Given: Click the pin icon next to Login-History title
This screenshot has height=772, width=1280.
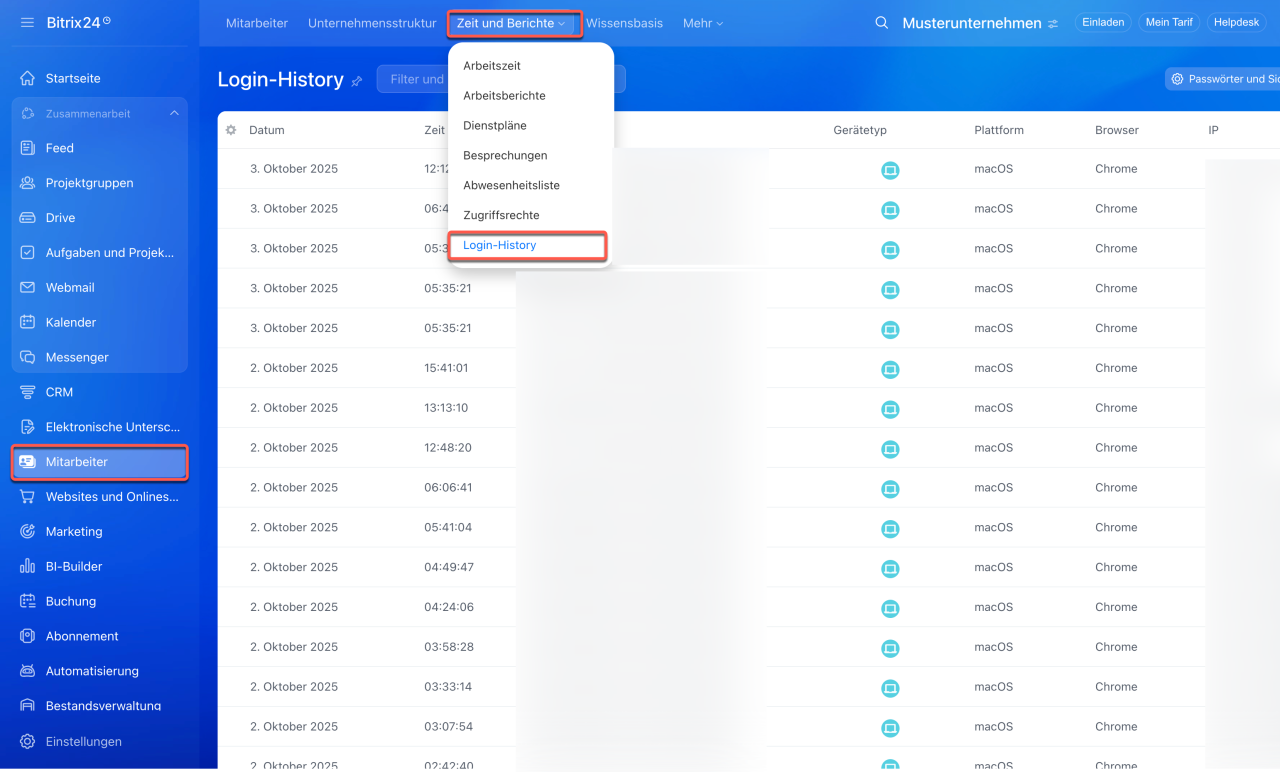Looking at the screenshot, I should [x=357, y=81].
